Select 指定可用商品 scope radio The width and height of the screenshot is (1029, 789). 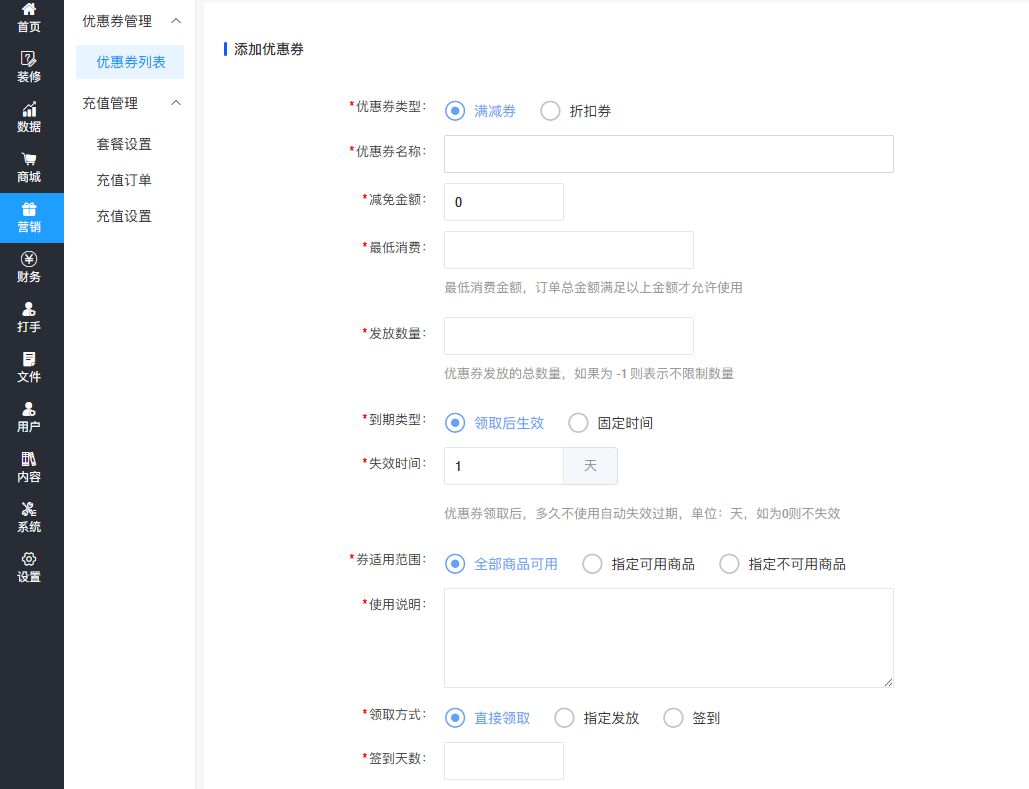click(x=592, y=564)
